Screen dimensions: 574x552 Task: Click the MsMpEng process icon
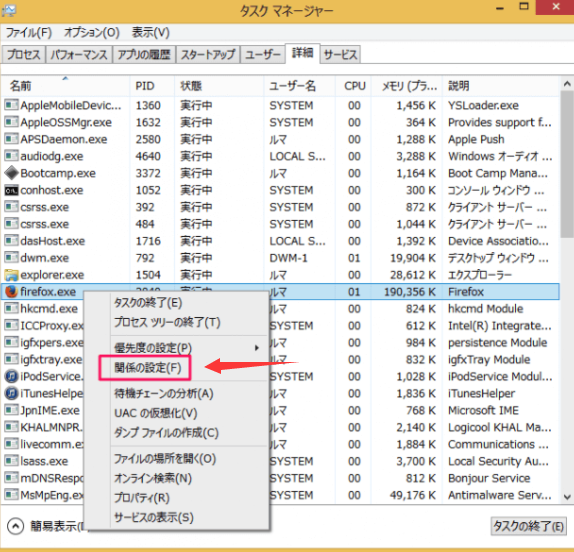tap(11, 495)
